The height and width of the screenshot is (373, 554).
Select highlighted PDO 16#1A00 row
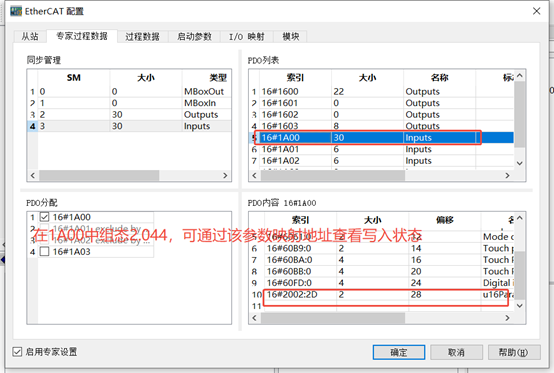click(x=381, y=137)
